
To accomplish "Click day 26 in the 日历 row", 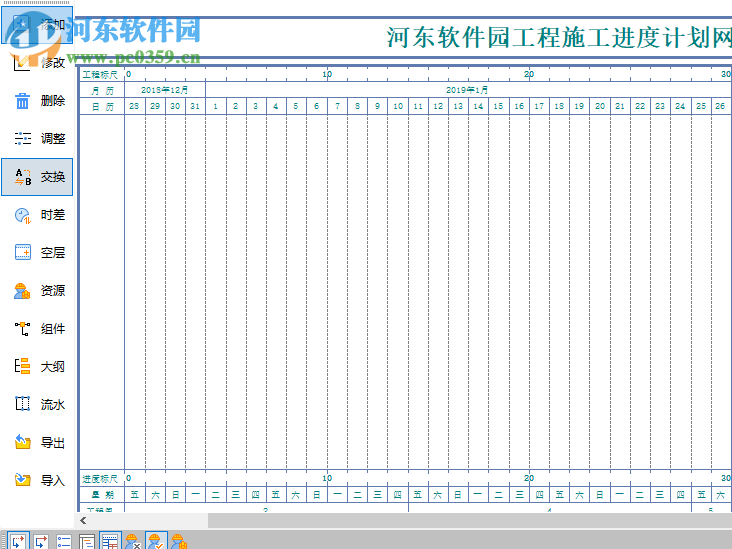I will (x=720, y=106).
